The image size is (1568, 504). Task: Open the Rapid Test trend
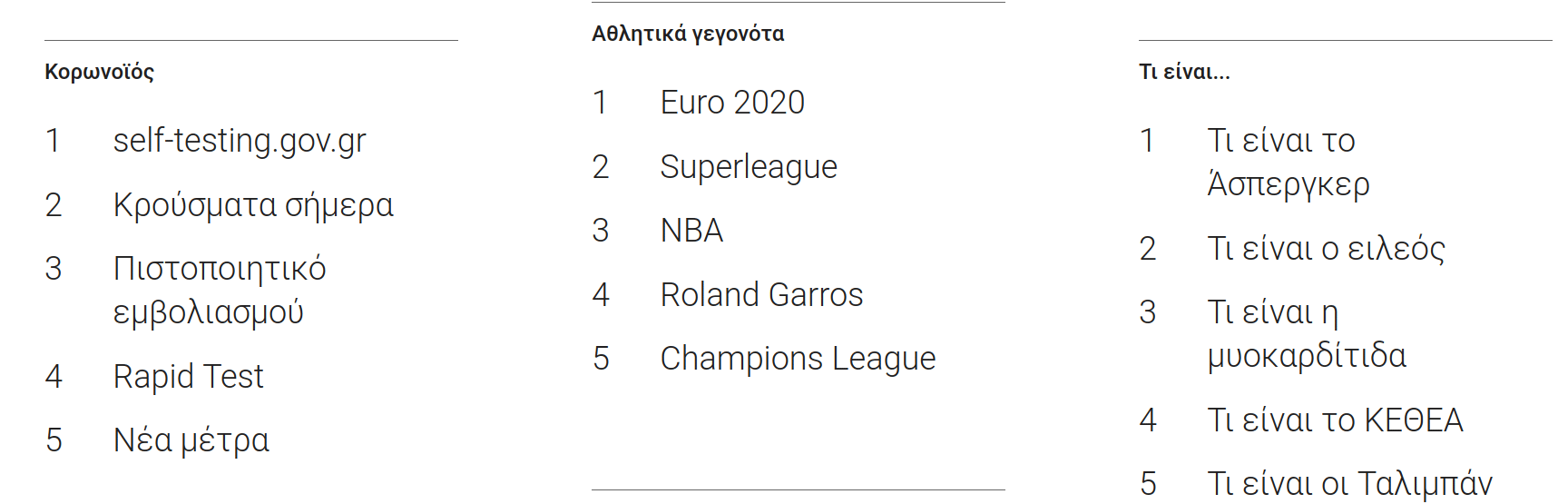coord(188,376)
